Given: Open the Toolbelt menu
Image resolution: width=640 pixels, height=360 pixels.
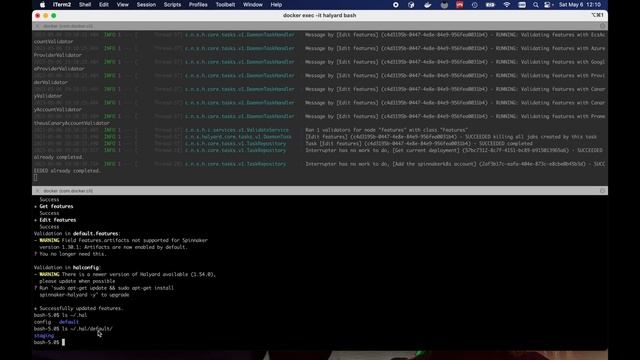Looking at the screenshot, I should click(225, 5).
